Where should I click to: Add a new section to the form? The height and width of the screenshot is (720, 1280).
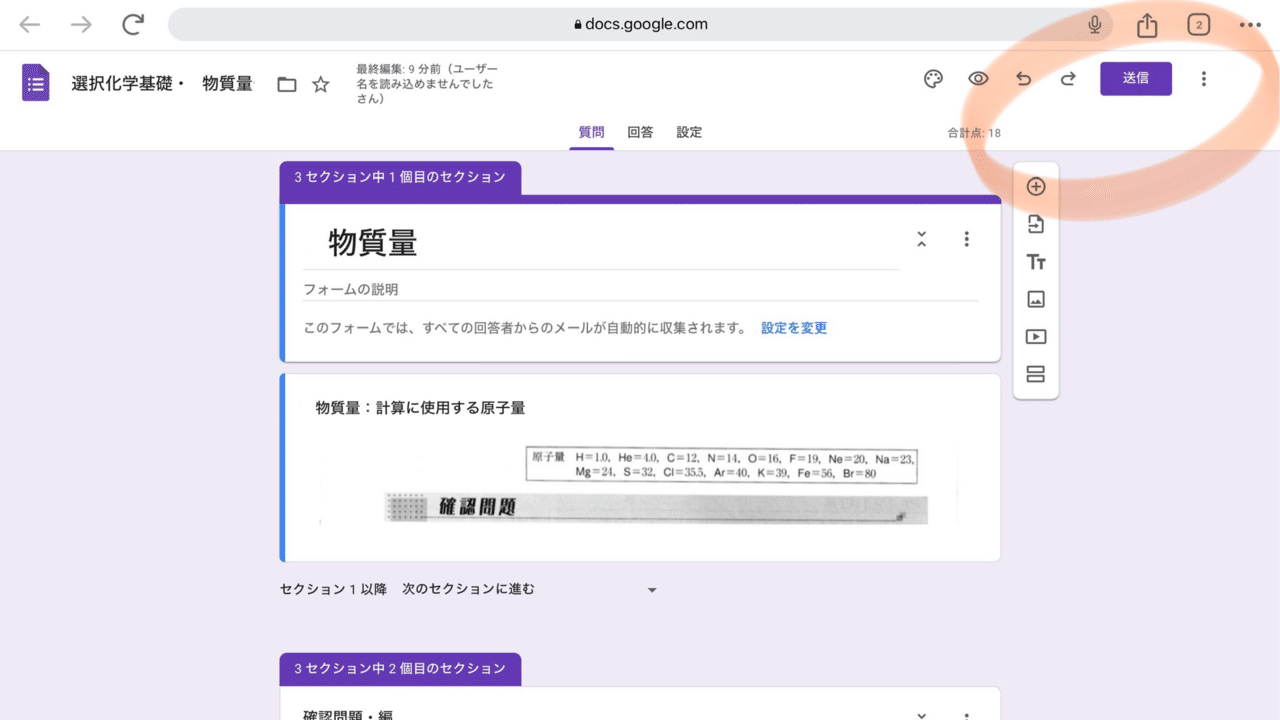[1035, 373]
